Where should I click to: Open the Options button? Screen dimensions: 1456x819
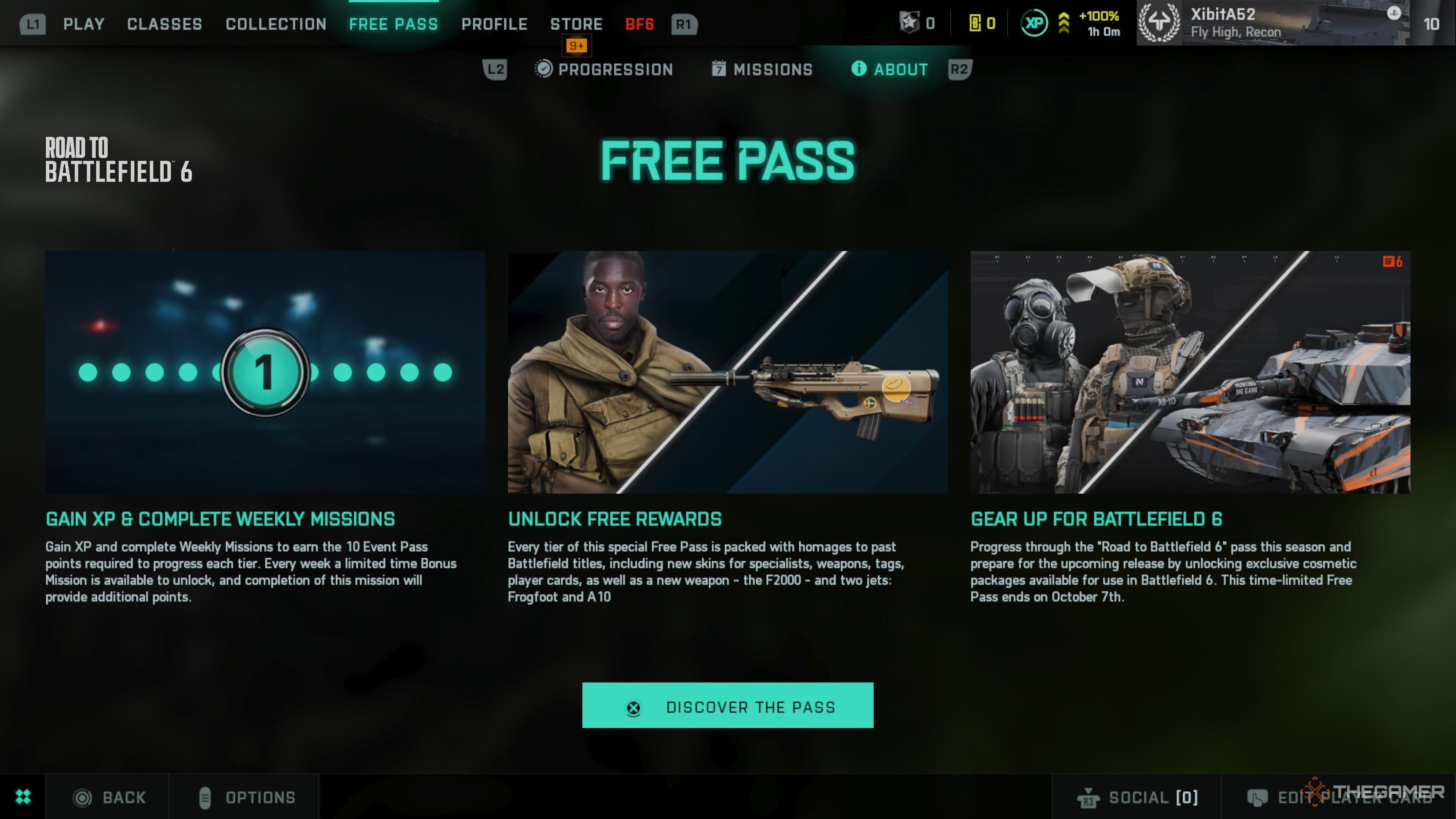pos(247,797)
